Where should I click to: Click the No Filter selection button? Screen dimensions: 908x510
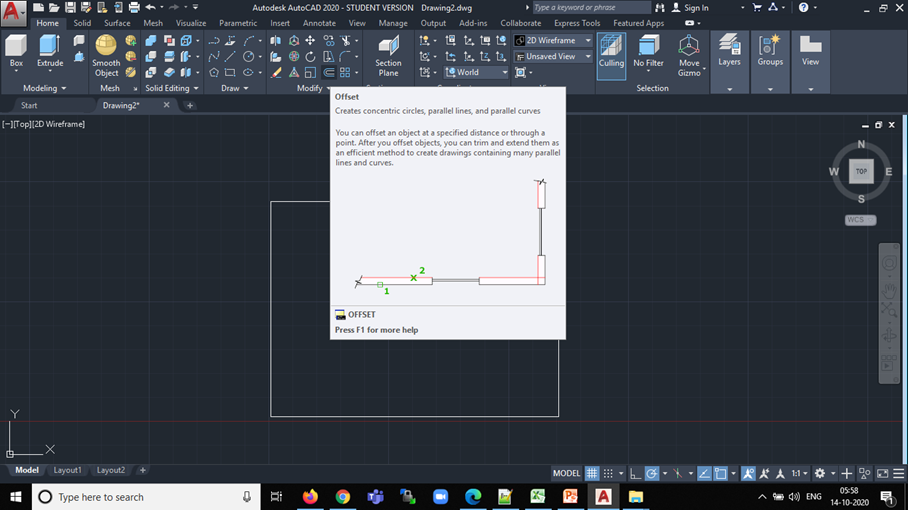pos(648,52)
